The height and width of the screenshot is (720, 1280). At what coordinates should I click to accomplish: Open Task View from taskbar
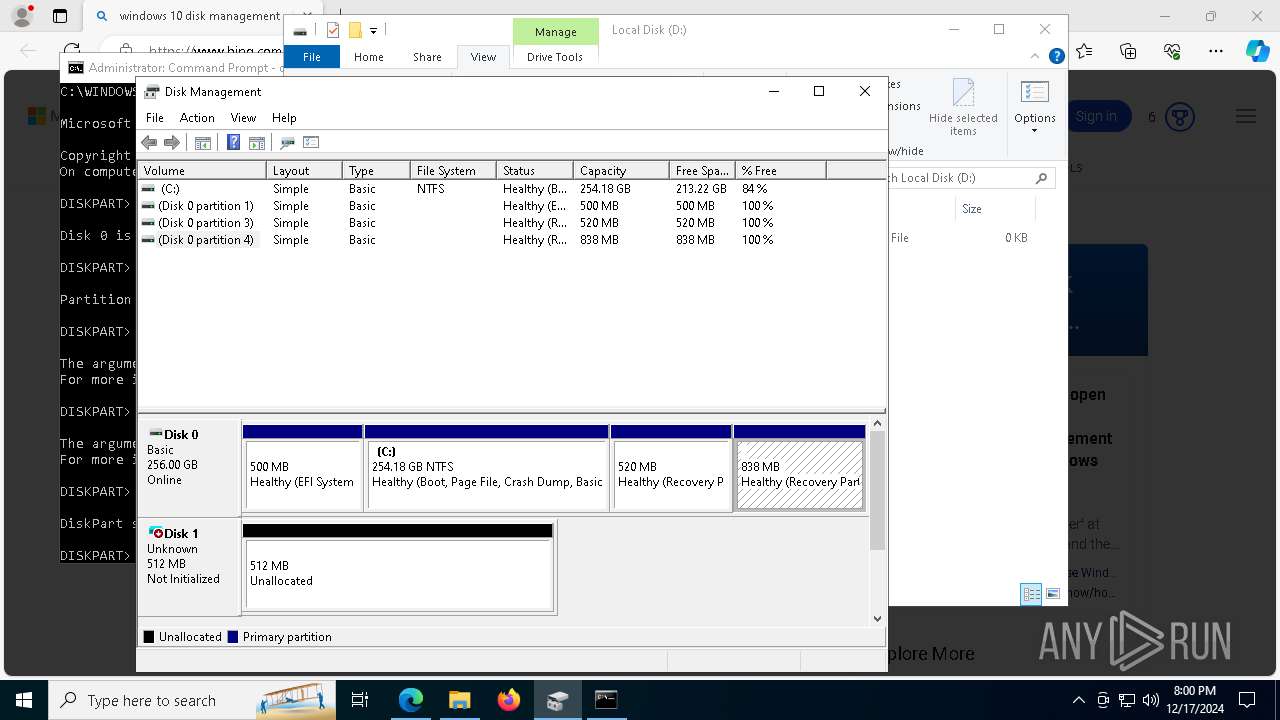tap(360, 700)
